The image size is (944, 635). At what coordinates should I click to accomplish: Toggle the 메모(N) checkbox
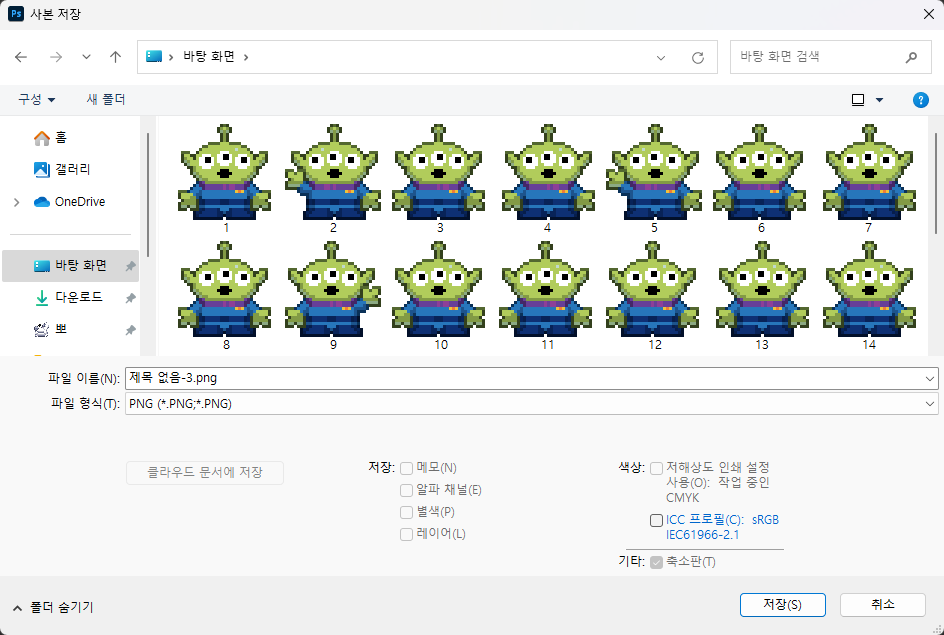point(406,468)
